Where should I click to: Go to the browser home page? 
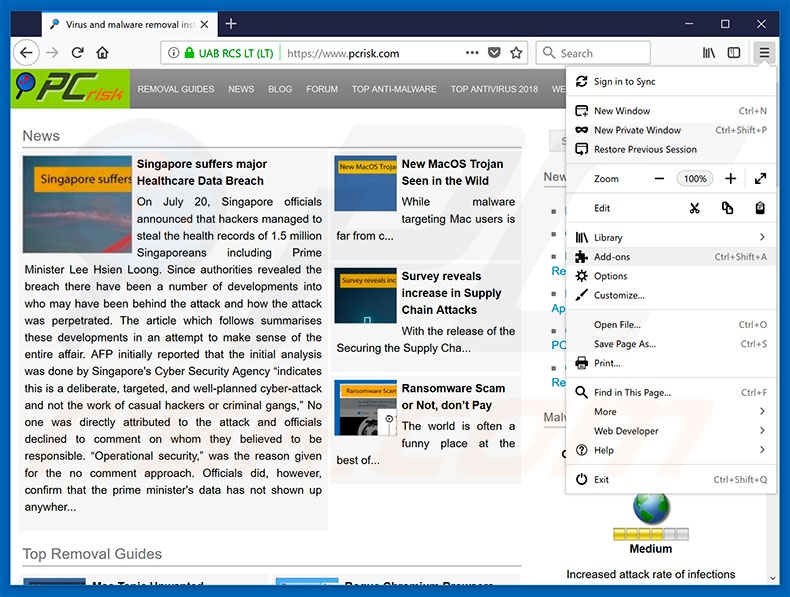point(102,53)
